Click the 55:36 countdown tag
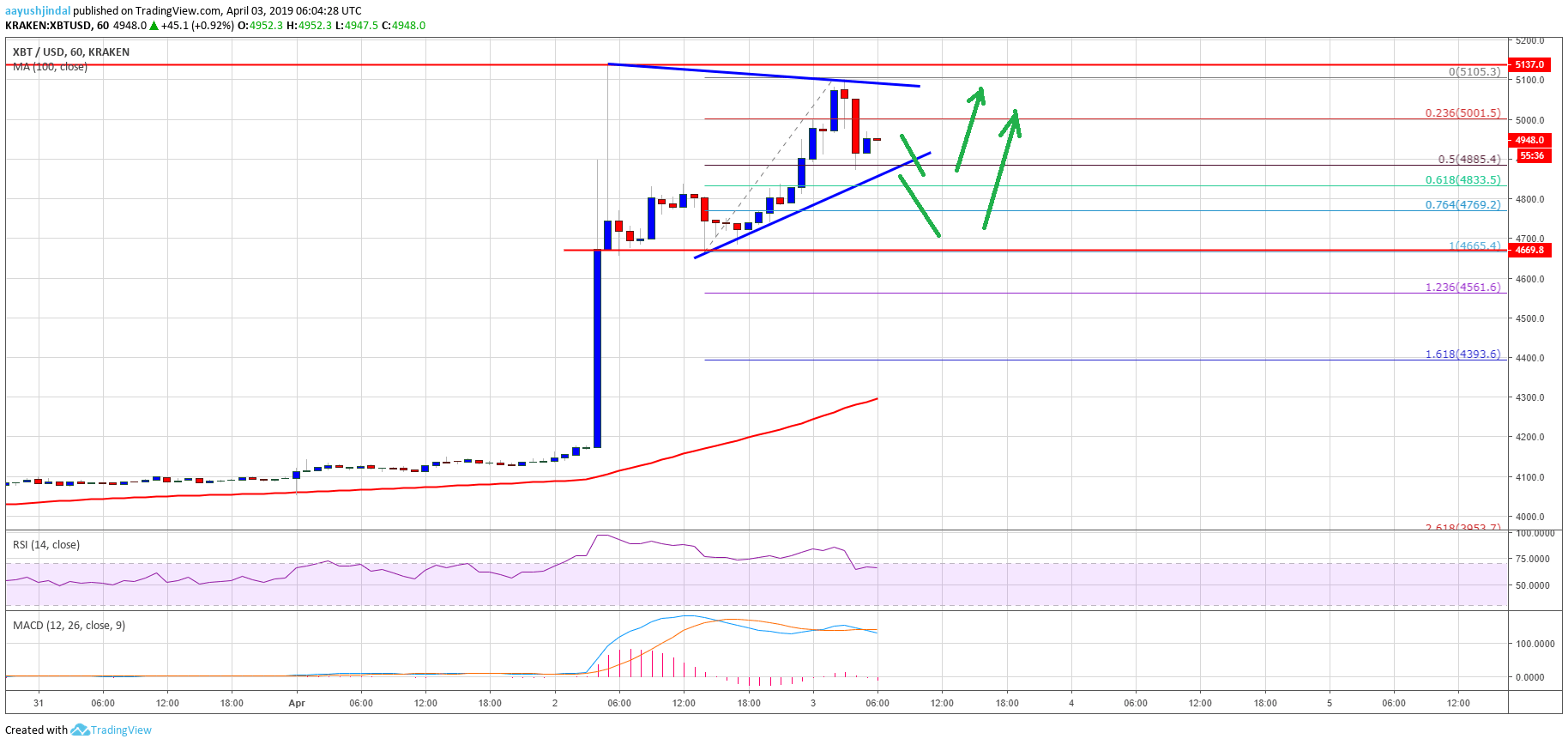1568x745 pixels. point(1533,156)
